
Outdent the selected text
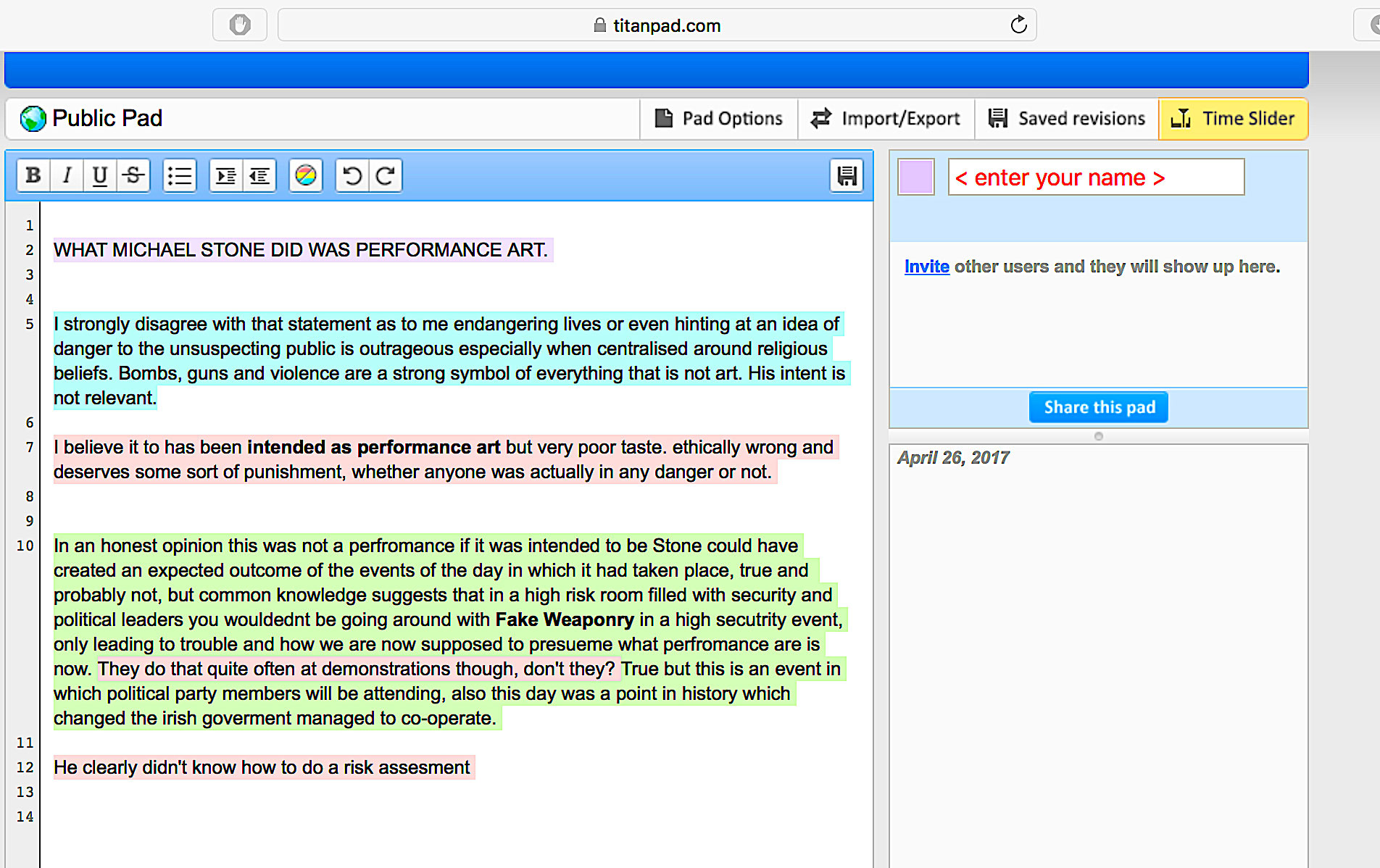pyautogui.click(x=259, y=176)
